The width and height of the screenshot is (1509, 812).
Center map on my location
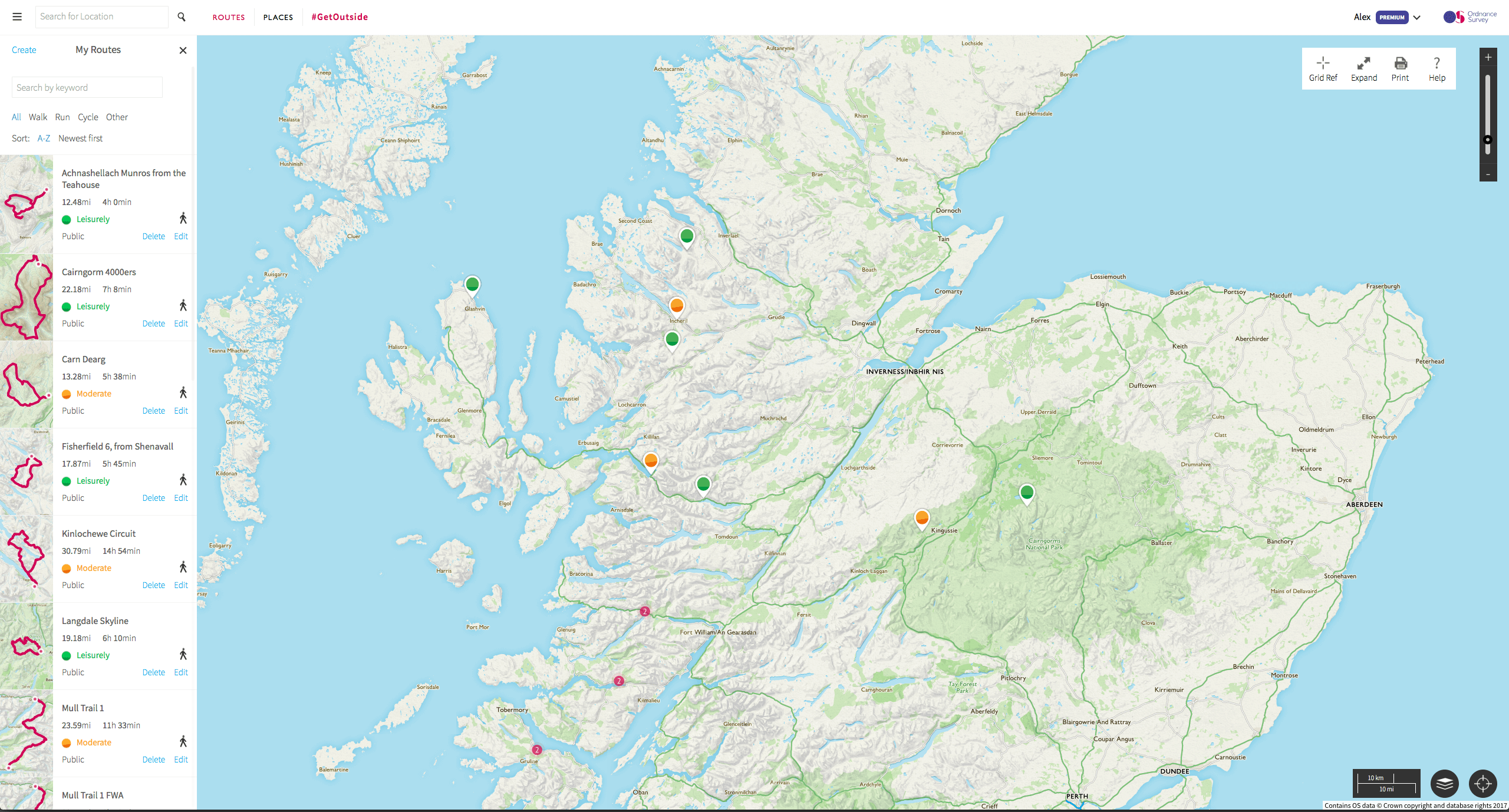click(x=1482, y=784)
